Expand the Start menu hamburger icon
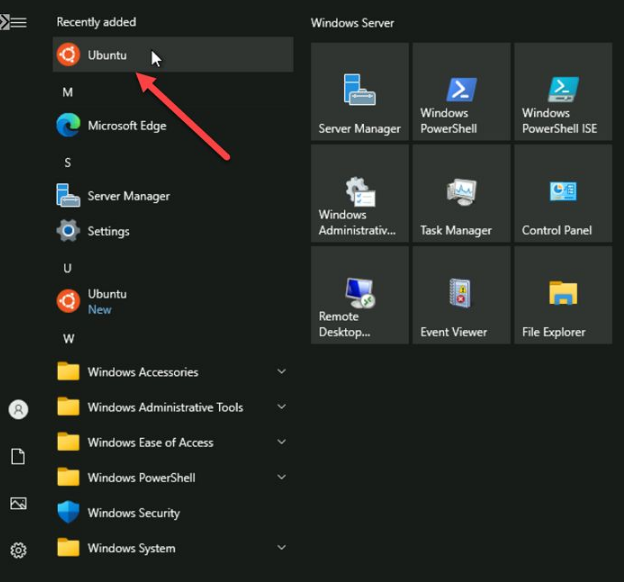625x582 pixels. click(18, 22)
